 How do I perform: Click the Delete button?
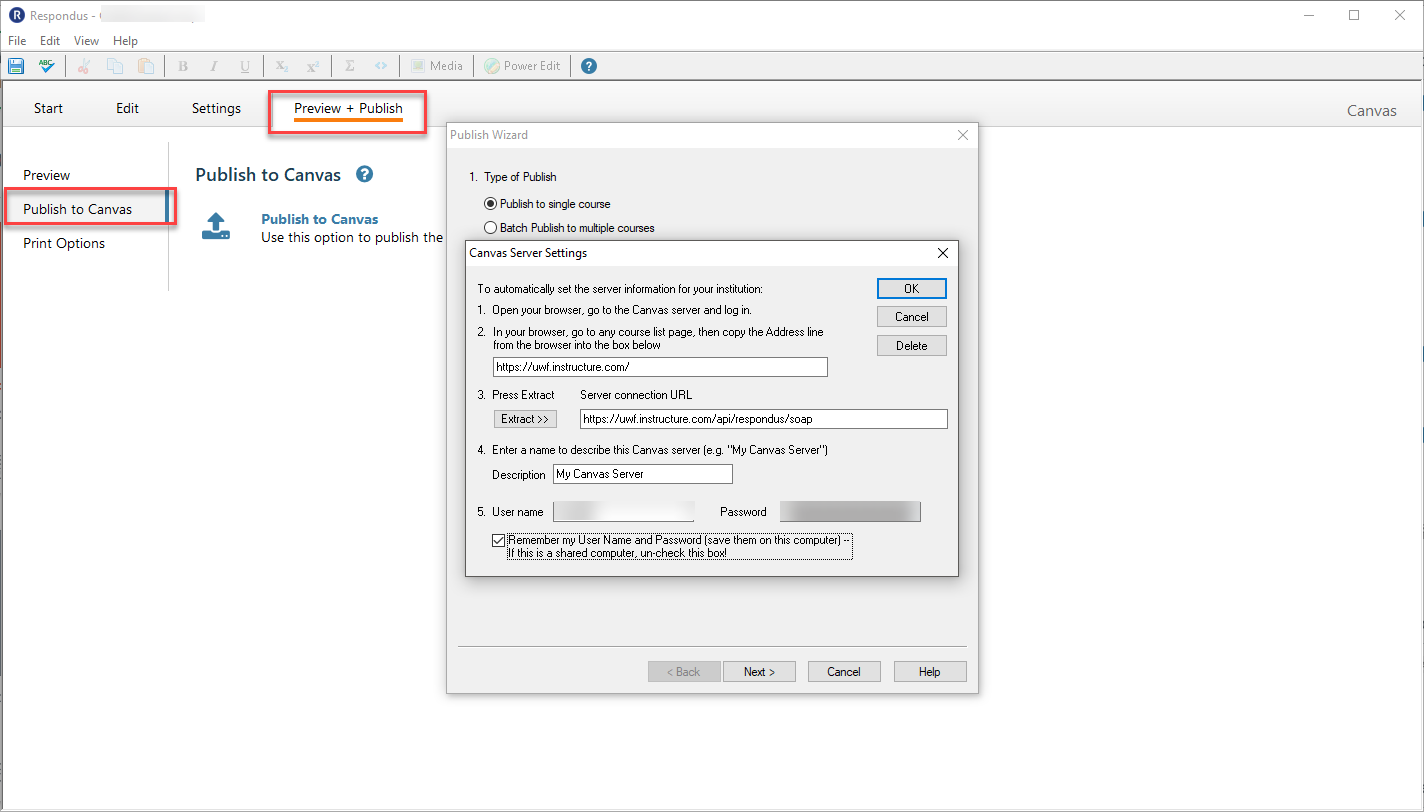tap(912, 346)
